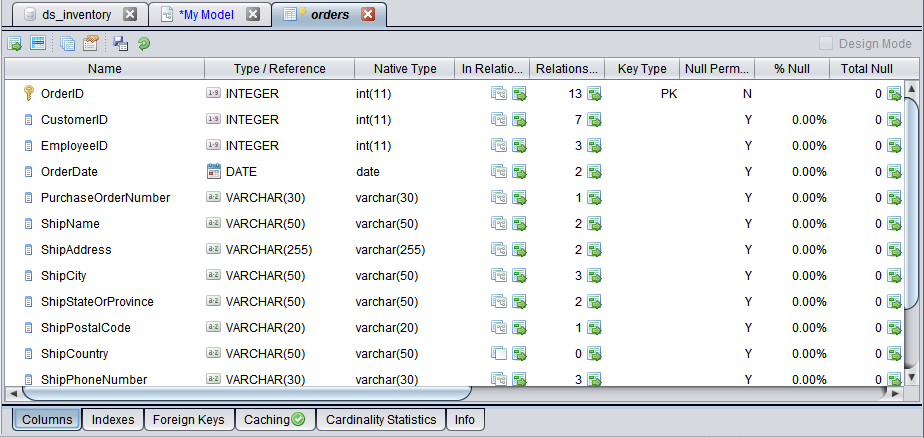
Task: Click the save disk icon in the toolbar
Action: tap(121, 43)
